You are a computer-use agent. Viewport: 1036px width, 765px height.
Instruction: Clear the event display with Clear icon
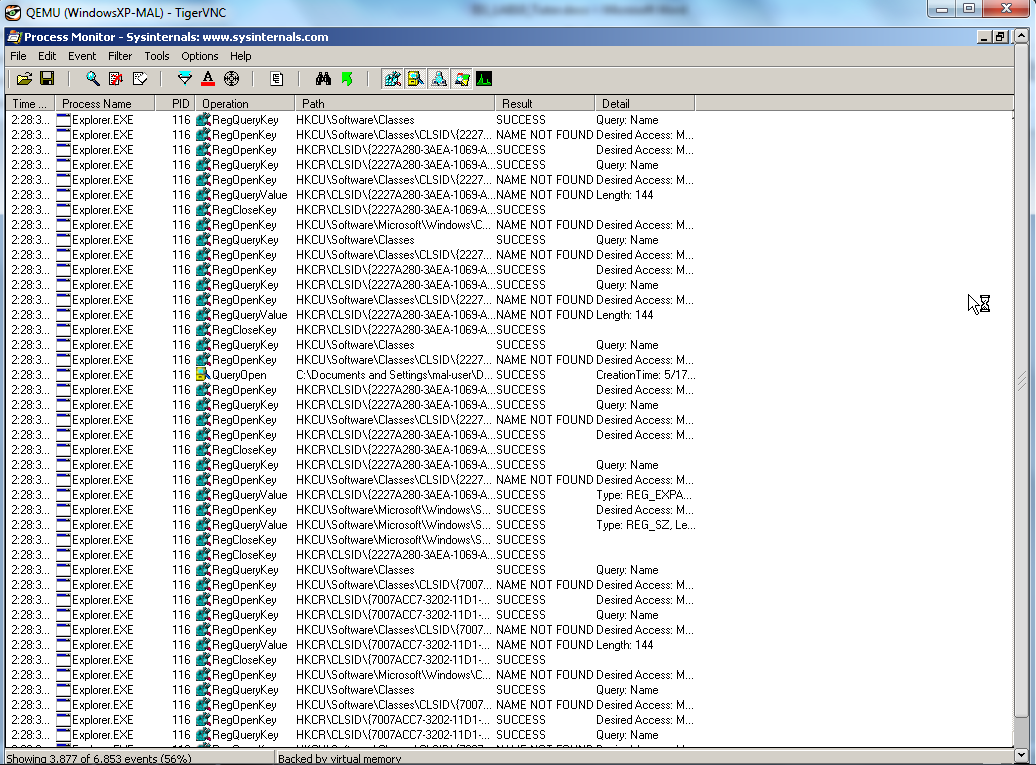(x=140, y=79)
